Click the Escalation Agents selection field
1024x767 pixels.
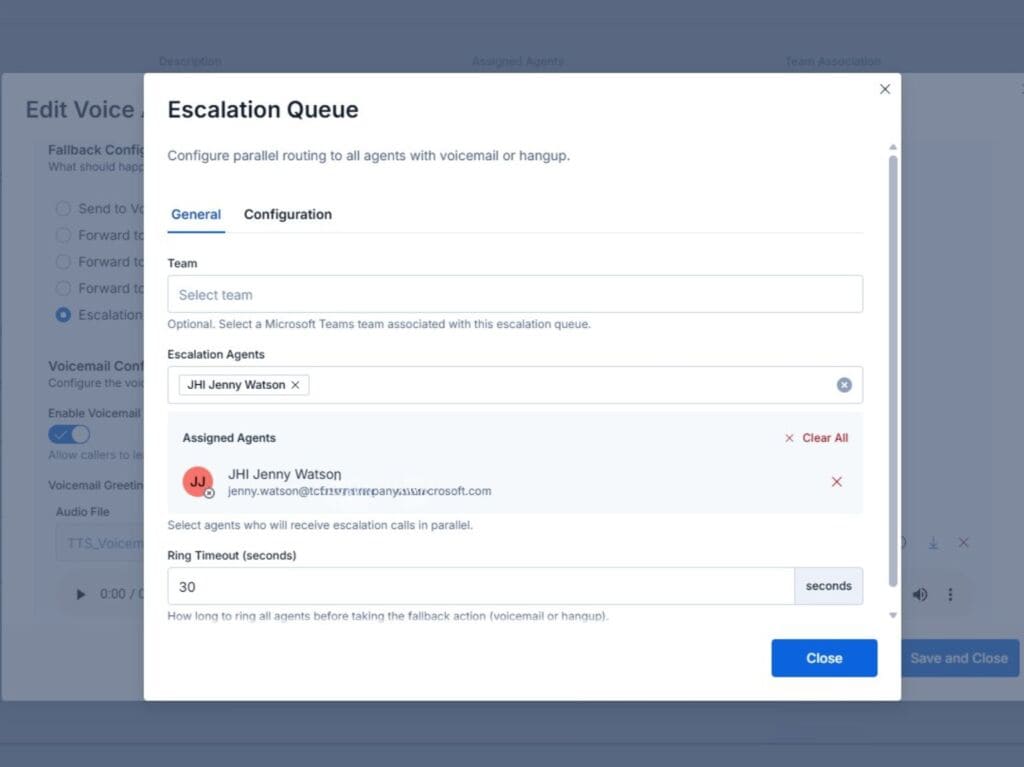click(x=515, y=385)
